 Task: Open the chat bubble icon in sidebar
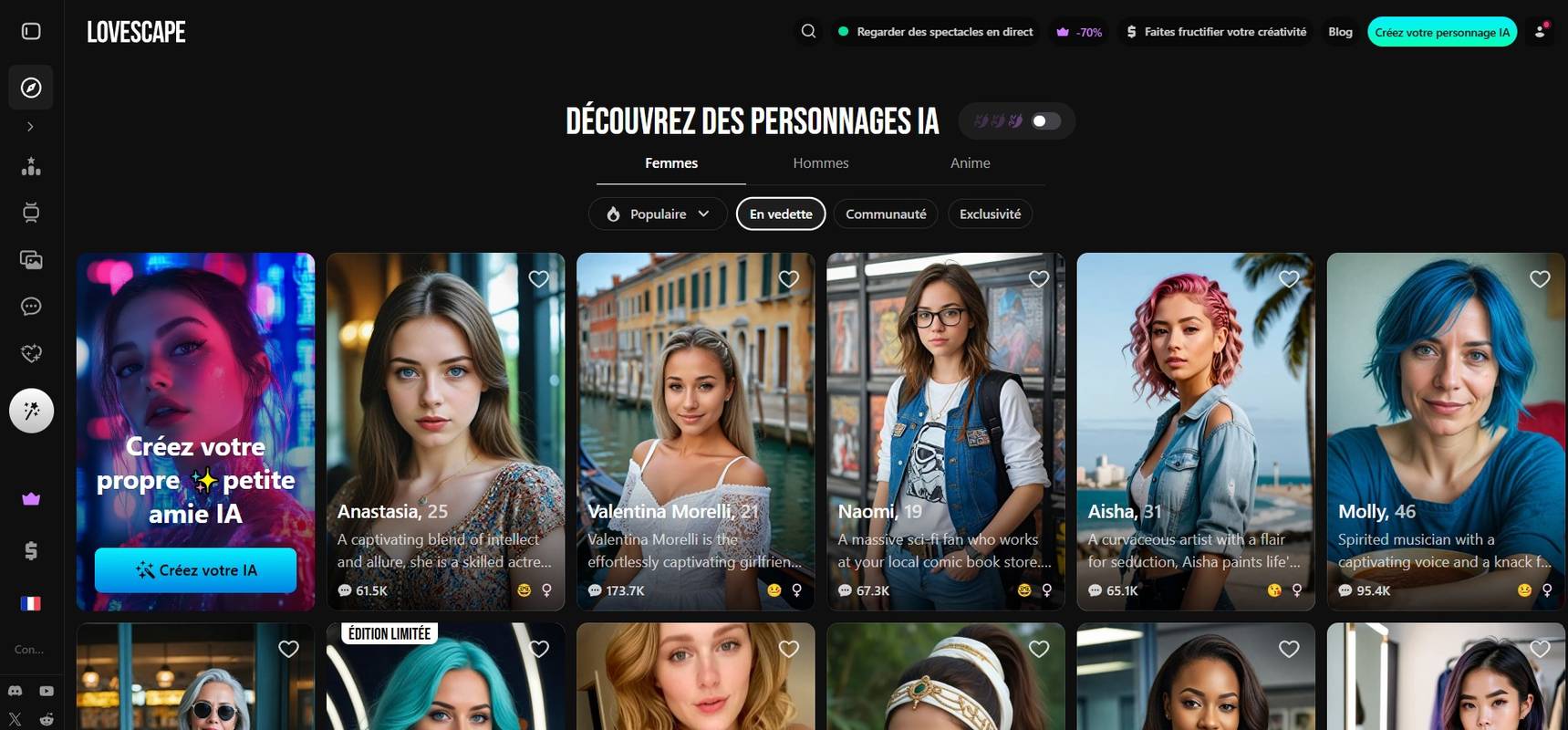pyautogui.click(x=31, y=307)
